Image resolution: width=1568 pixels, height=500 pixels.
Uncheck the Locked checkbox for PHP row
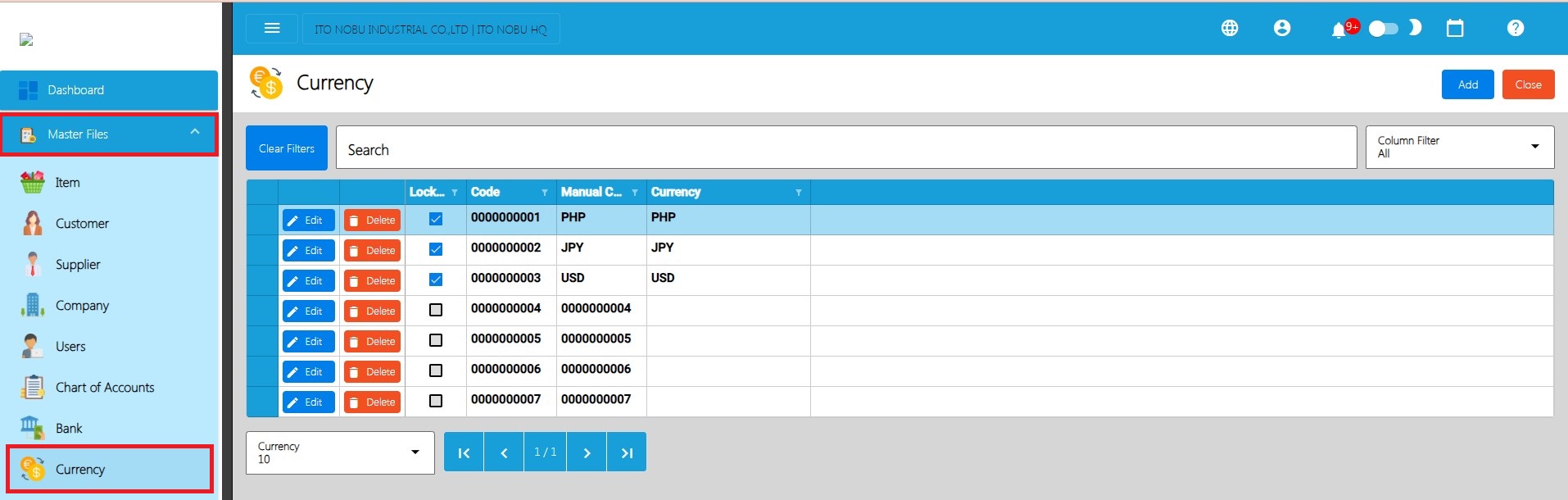436,220
